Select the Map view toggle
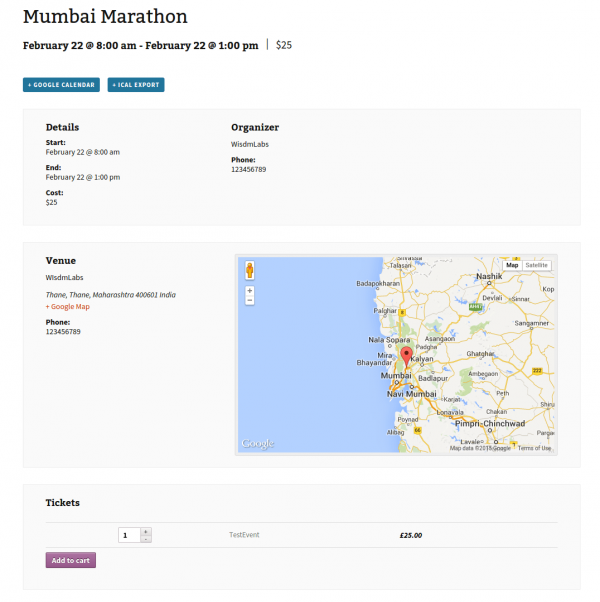 pos(512,265)
